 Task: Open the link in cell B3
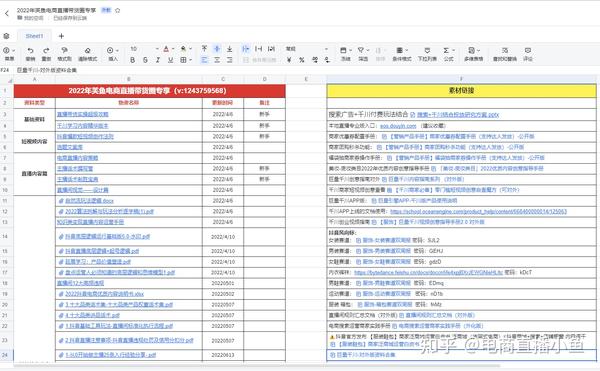(x=83, y=114)
